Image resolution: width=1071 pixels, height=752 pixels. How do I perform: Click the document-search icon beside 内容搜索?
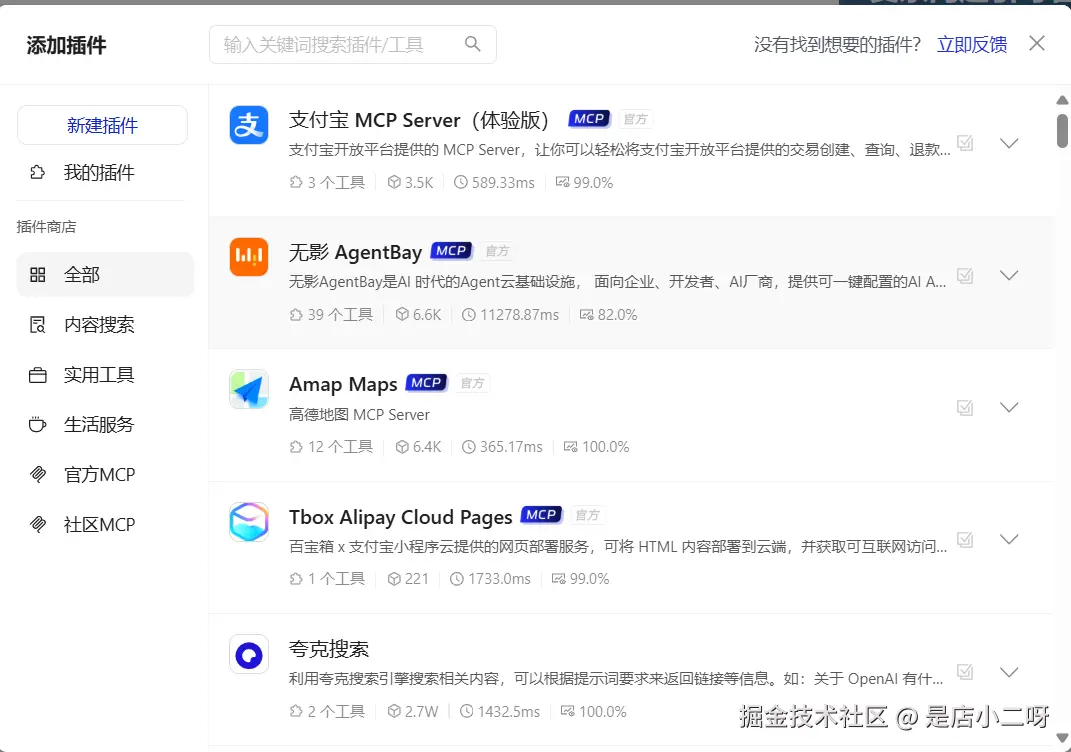tap(38, 324)
